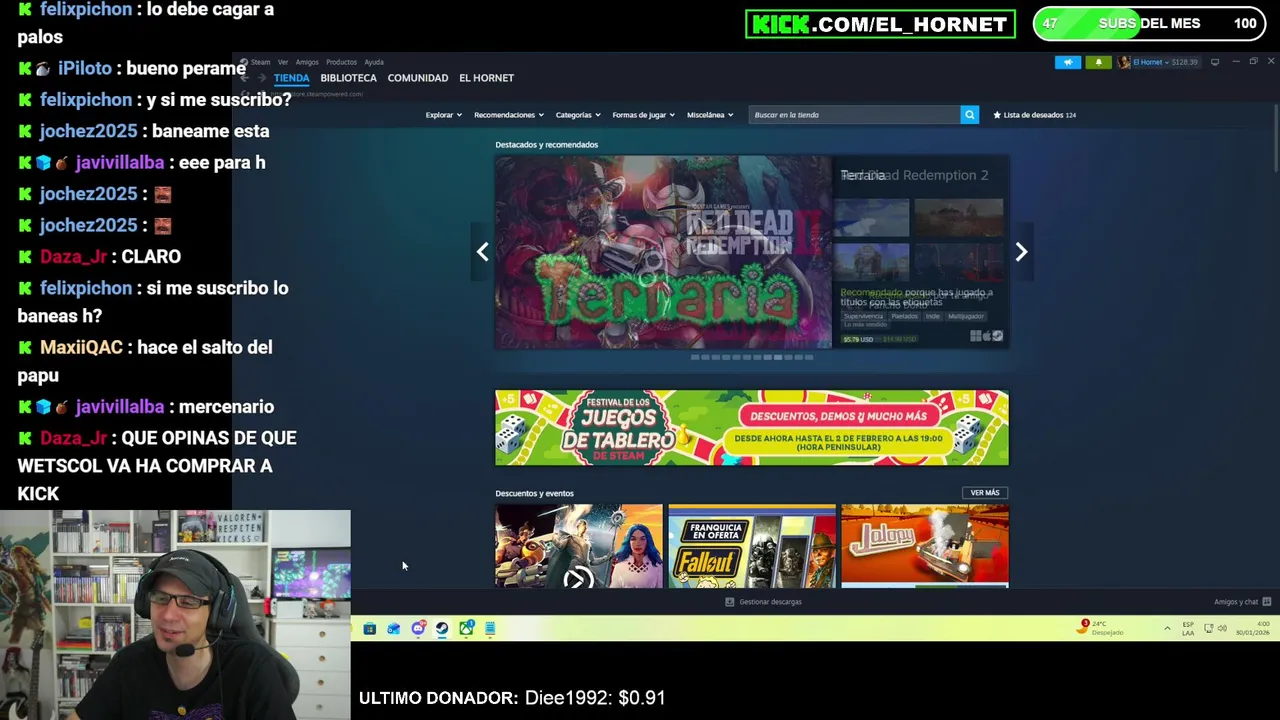
Task: Click the Descuentos y eventos heading
Action: [x=534, y=493]
